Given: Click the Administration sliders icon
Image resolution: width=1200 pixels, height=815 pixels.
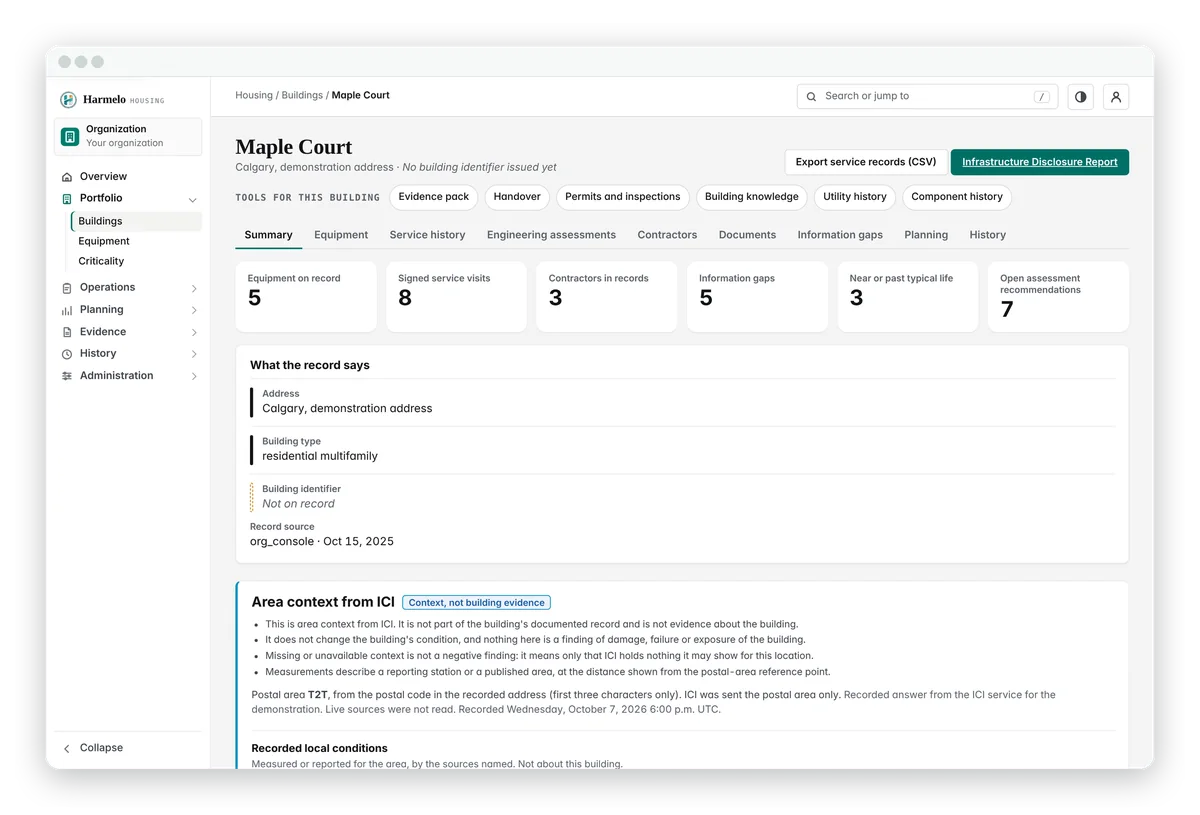Looking at the screenshot, I should [x=67, y=376].
